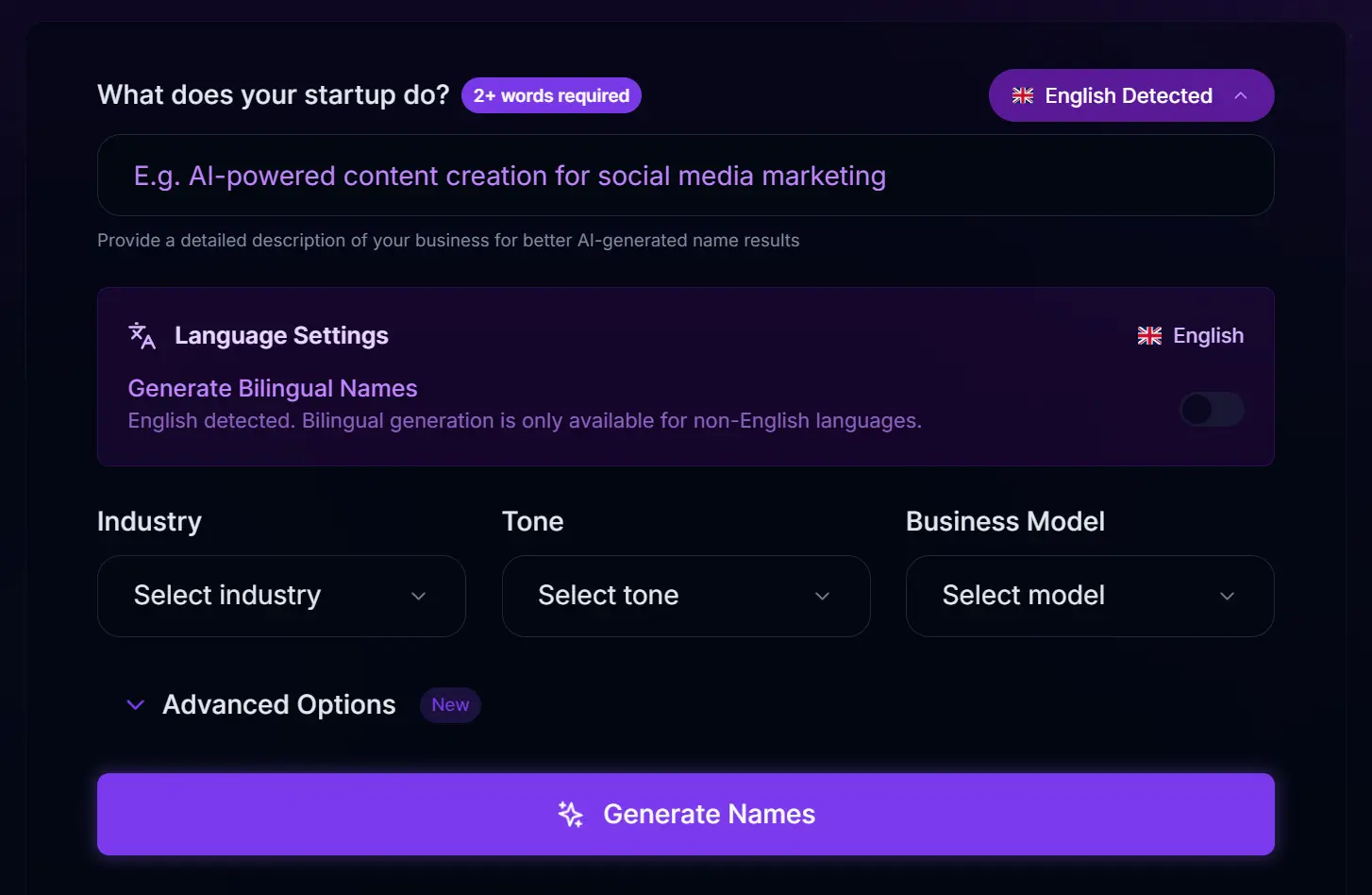Viewport: 1372px width, 895px height.
Task: Enable the Generate Bilingual Names toggle
Action: coord(1212,409)
